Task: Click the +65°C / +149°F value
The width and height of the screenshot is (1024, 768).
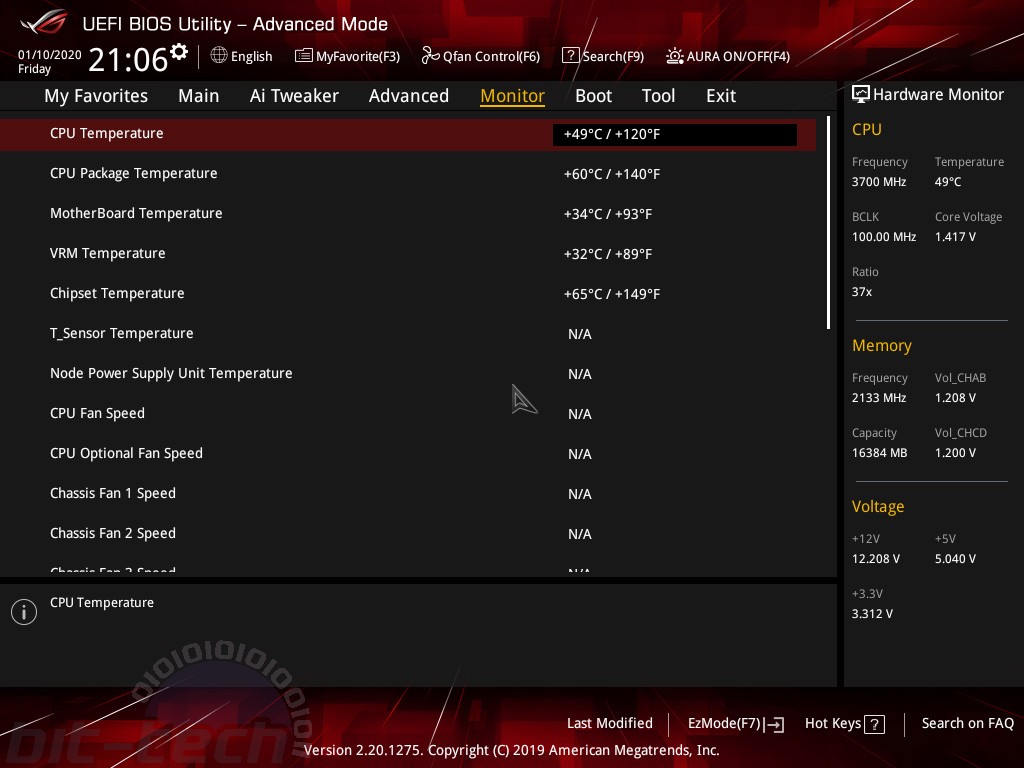Action: pos(612,294)
